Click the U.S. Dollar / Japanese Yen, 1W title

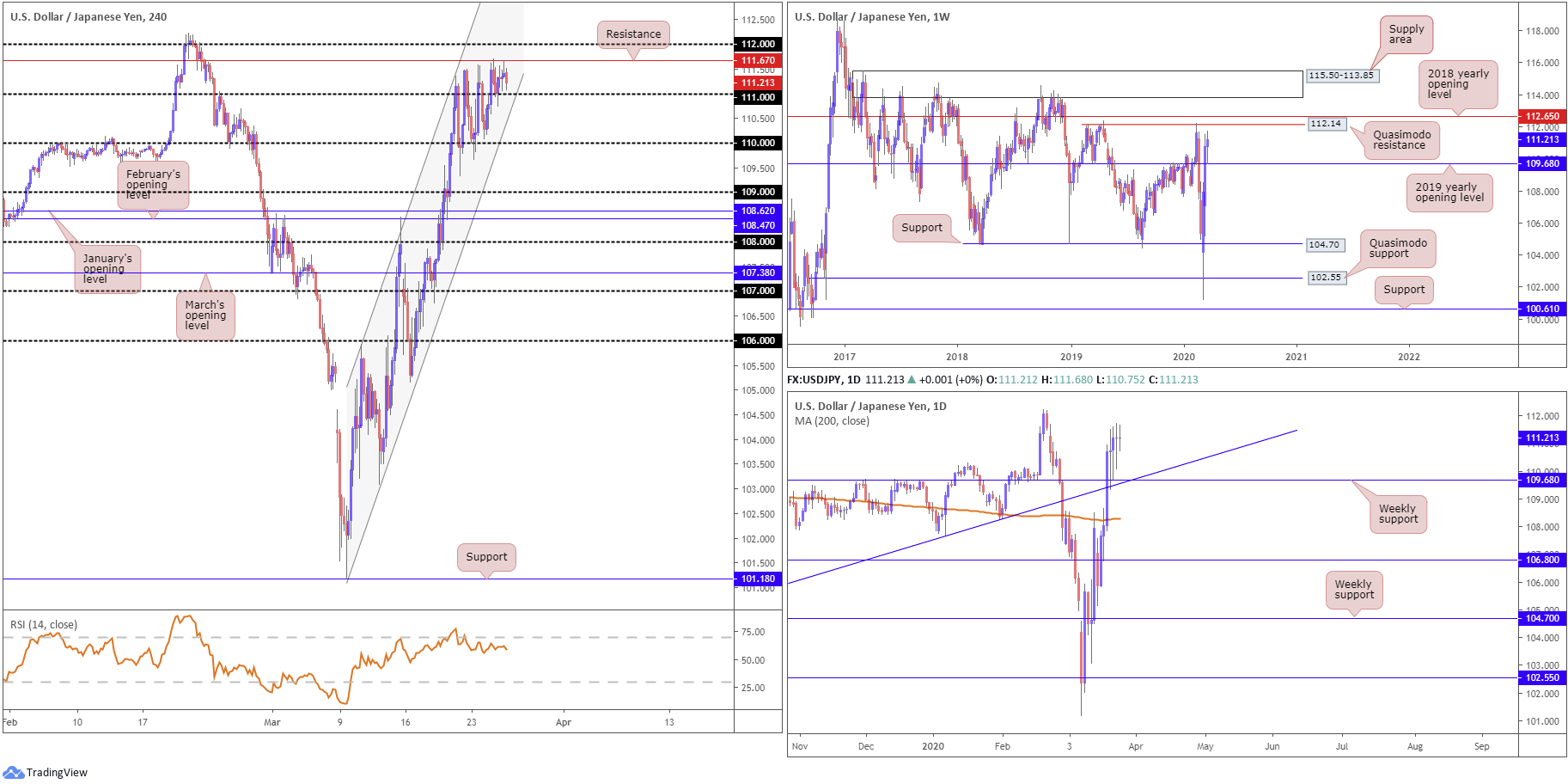872,16
